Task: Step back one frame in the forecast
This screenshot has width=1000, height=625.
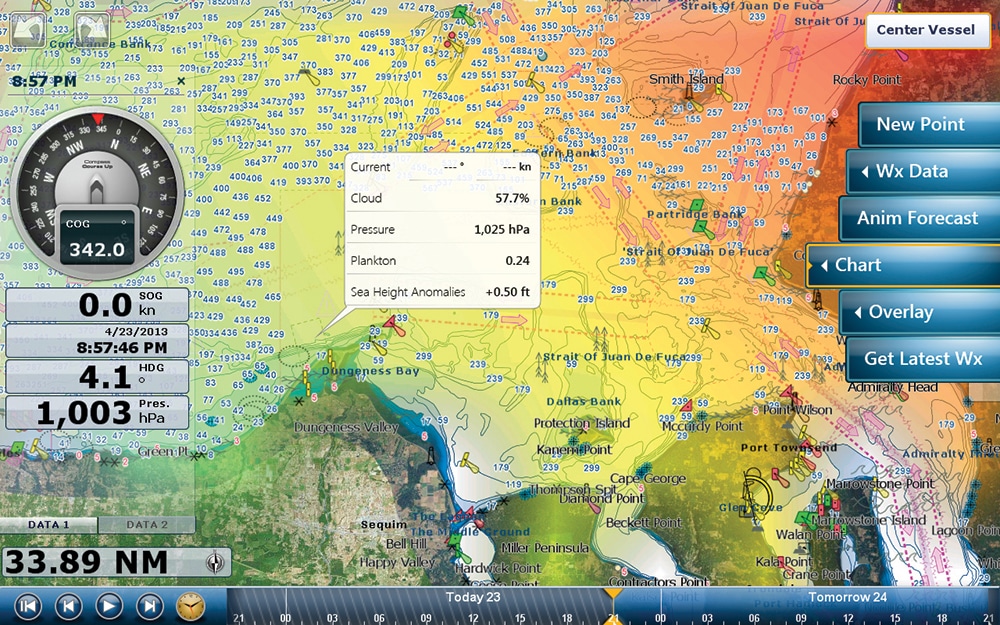Action: coord(68,605)
